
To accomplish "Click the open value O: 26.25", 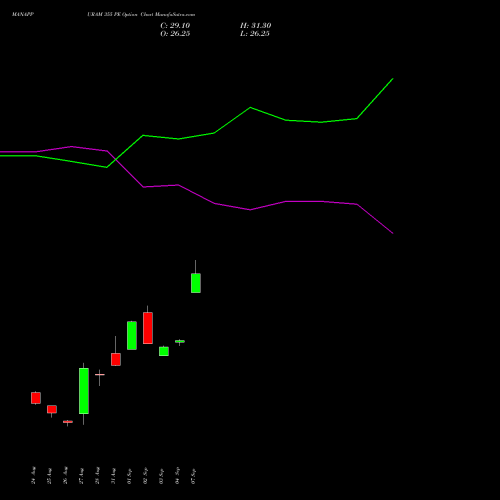I will 175,33.
